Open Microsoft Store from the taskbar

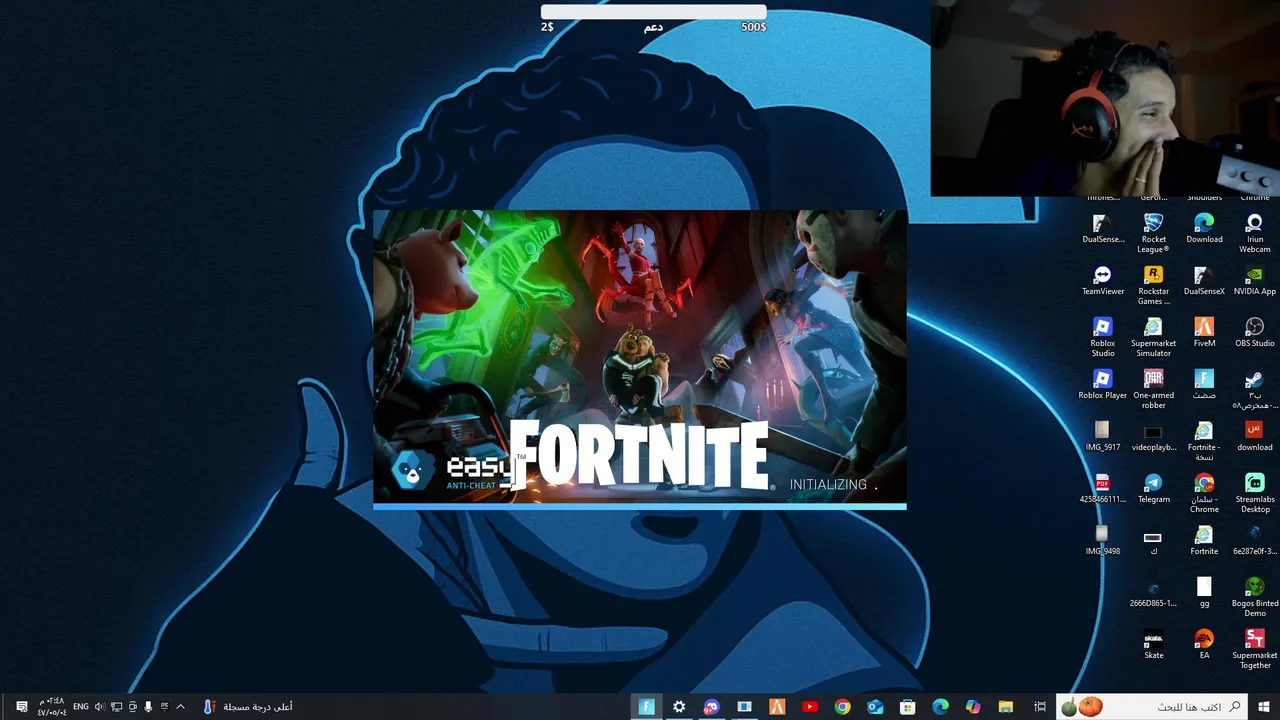908,707
